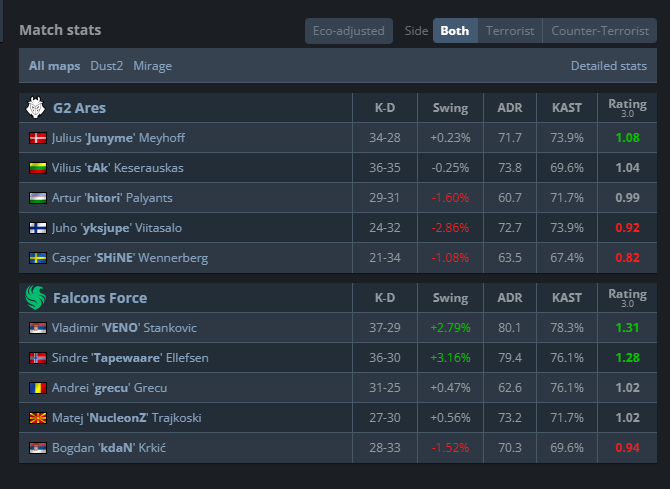Screen dimensions: 670x489
Task: Select the Both side filter
Action: tap(455, 31)
